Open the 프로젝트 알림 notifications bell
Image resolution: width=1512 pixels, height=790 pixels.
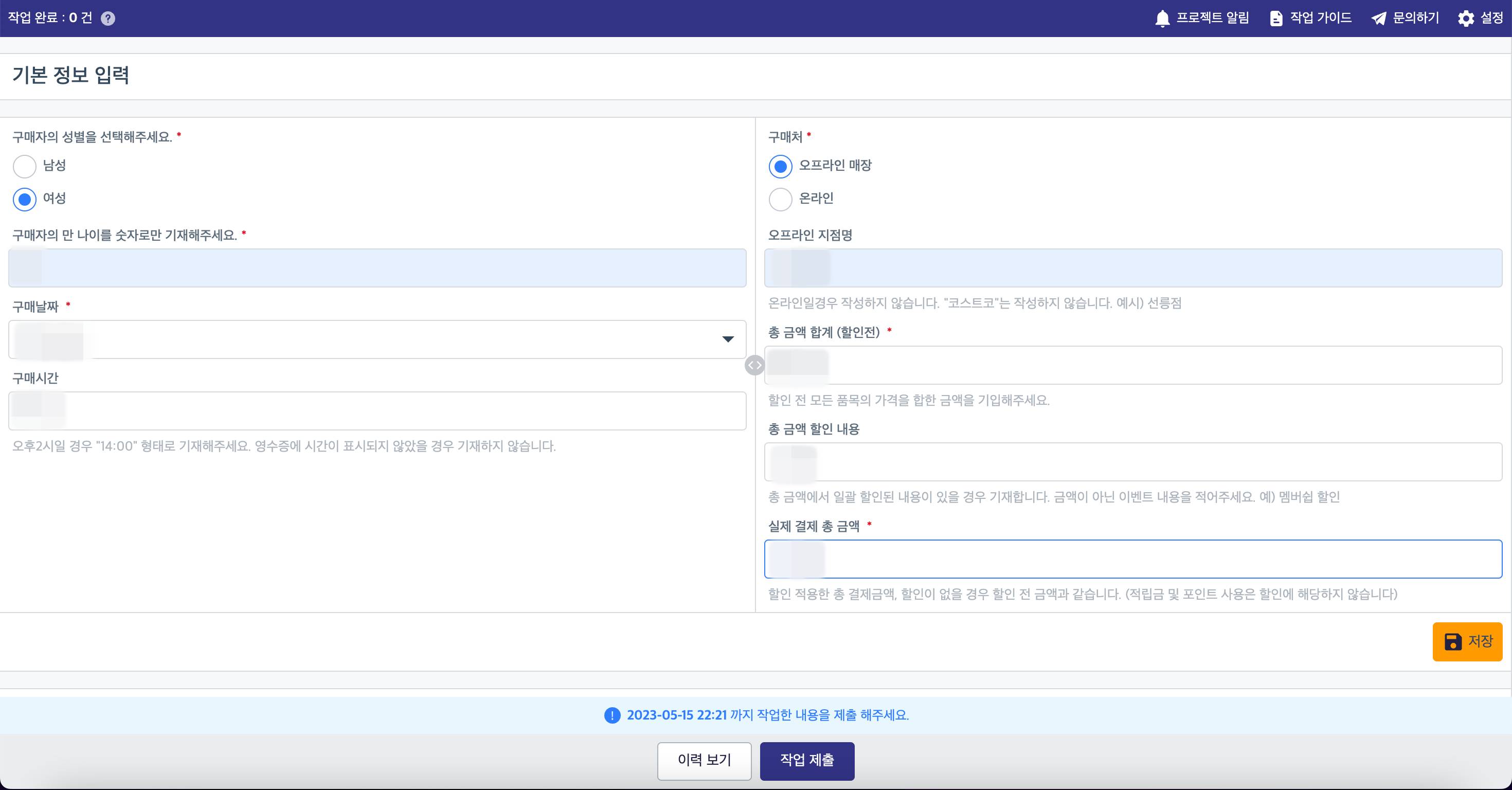point(1164,17)
